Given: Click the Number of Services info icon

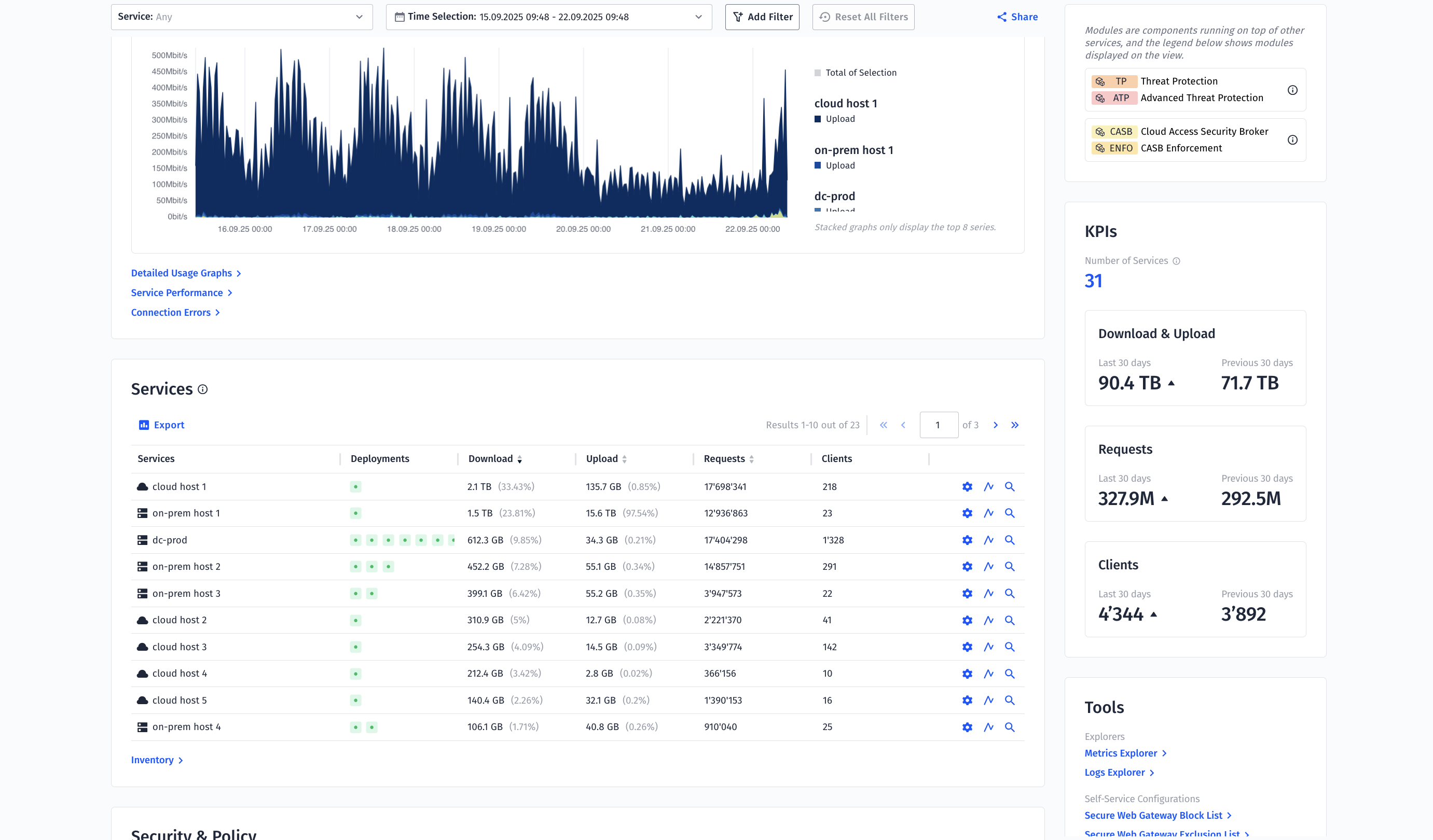Looking at the screenshot, I should point(1177,261).
